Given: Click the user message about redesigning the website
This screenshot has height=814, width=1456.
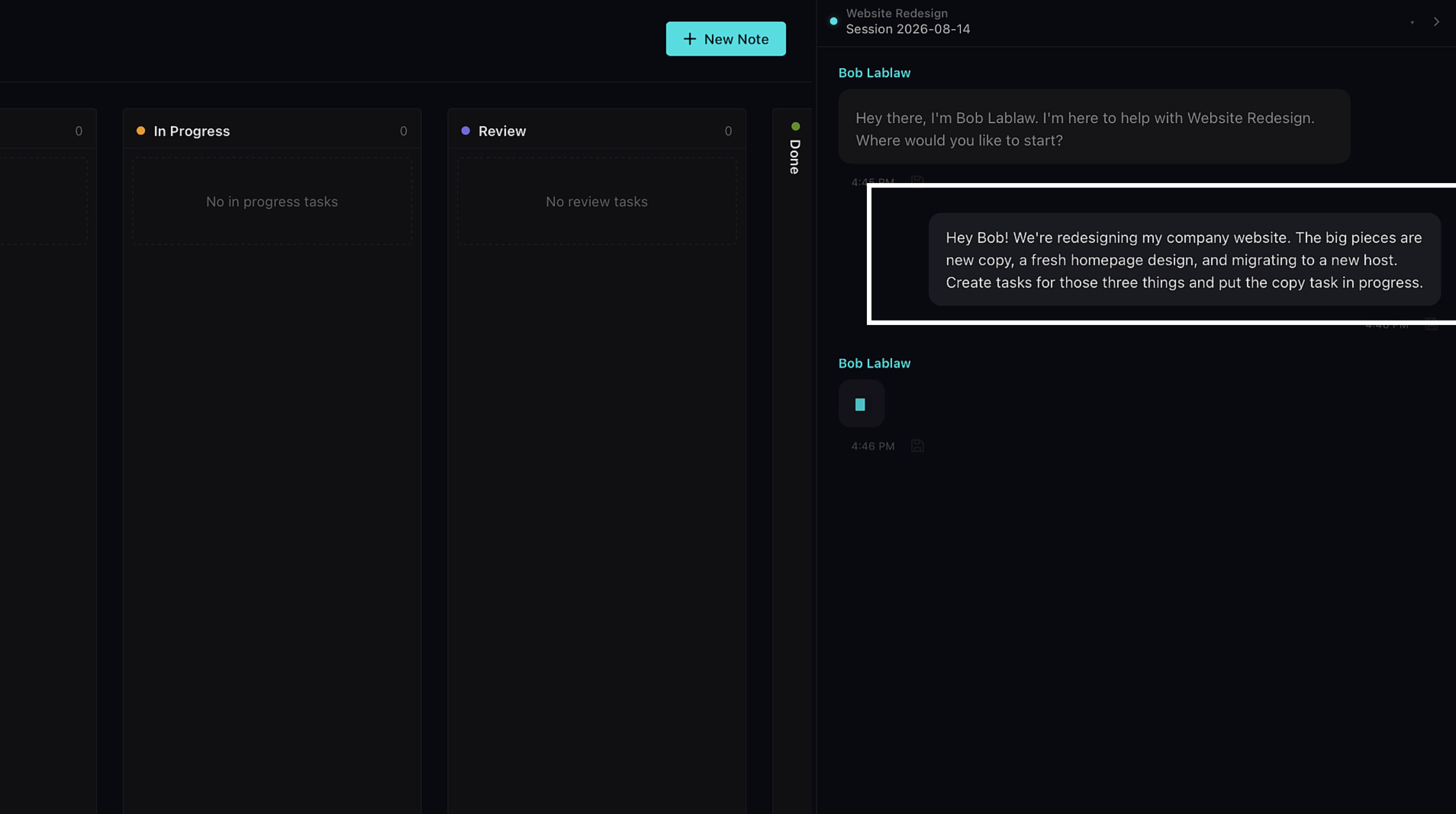Looking at the screenshot, I should click(1184, 259).
